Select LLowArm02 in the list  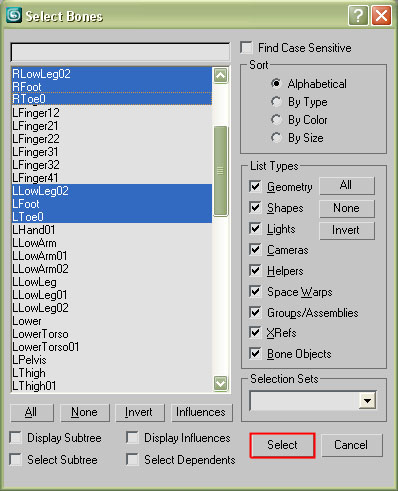[x=112, y=269]
